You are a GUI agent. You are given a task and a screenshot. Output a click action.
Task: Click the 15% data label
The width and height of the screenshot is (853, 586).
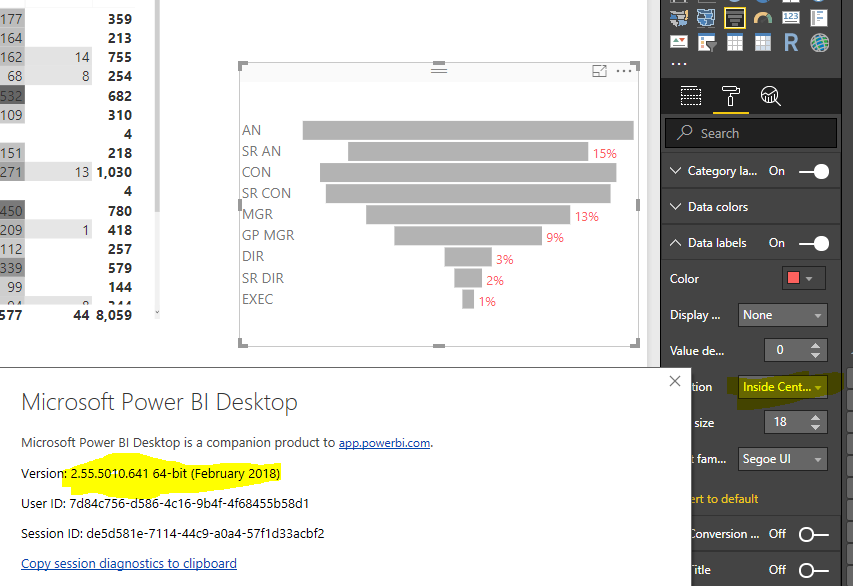tap(605, 154)
